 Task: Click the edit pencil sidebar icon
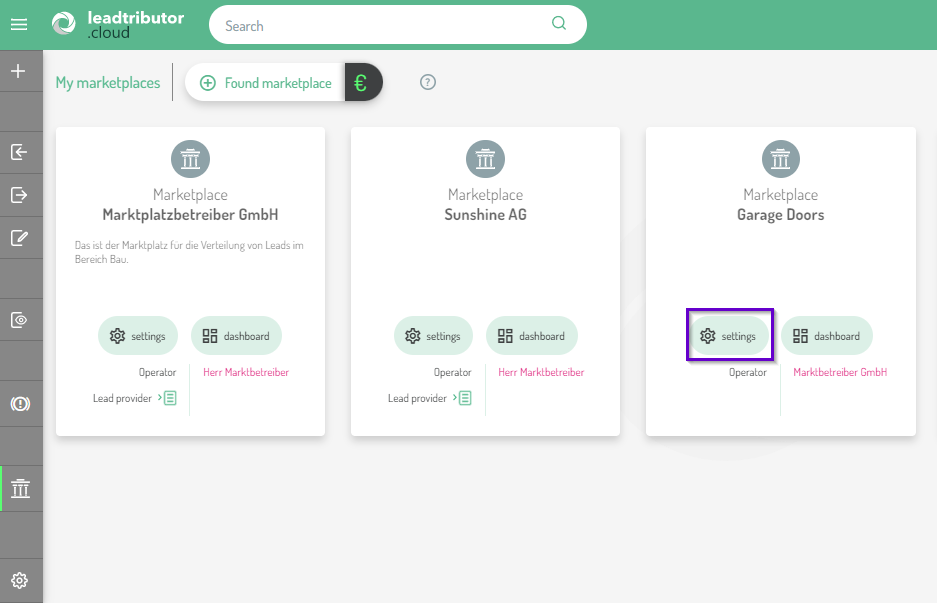[19, 238]
